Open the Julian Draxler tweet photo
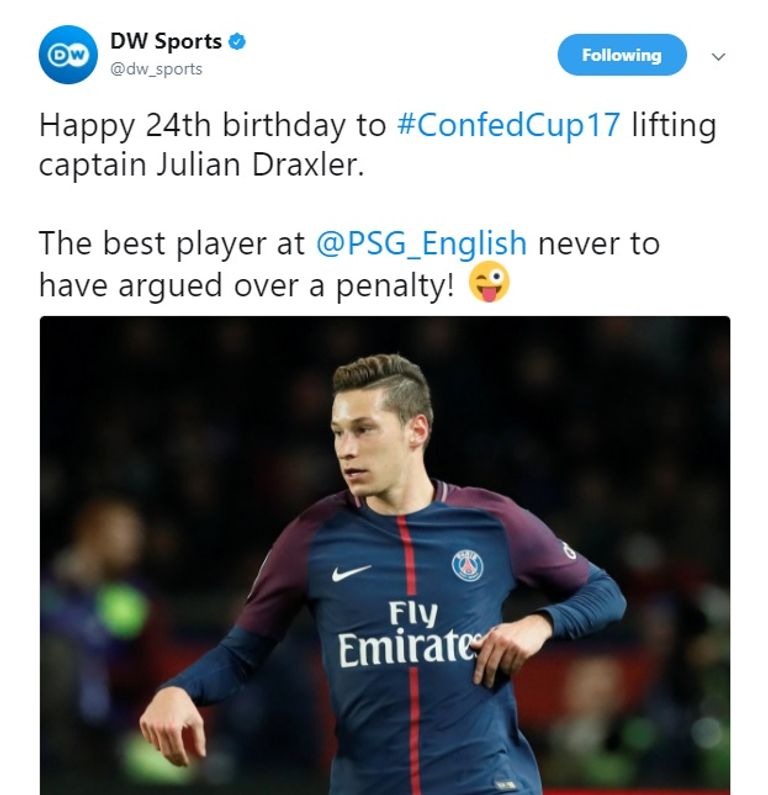768x795 pixels. (x=385, y=555)
